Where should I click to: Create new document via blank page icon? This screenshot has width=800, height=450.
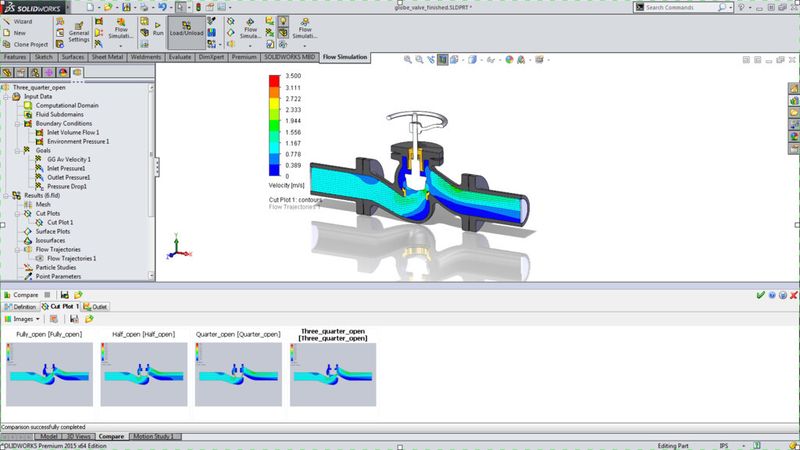pyautogui.click(x=90, y=7)
